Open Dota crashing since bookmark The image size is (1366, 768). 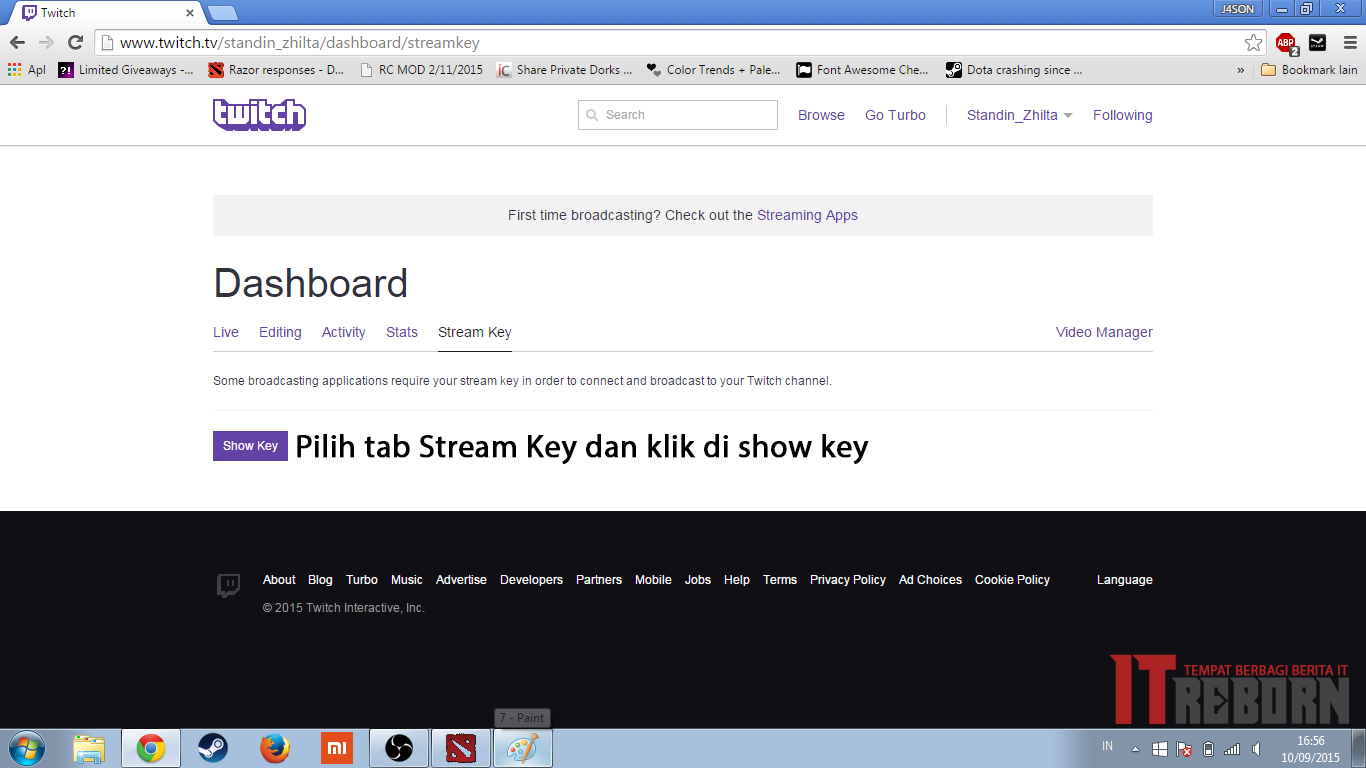click(x=1014, y=70)
